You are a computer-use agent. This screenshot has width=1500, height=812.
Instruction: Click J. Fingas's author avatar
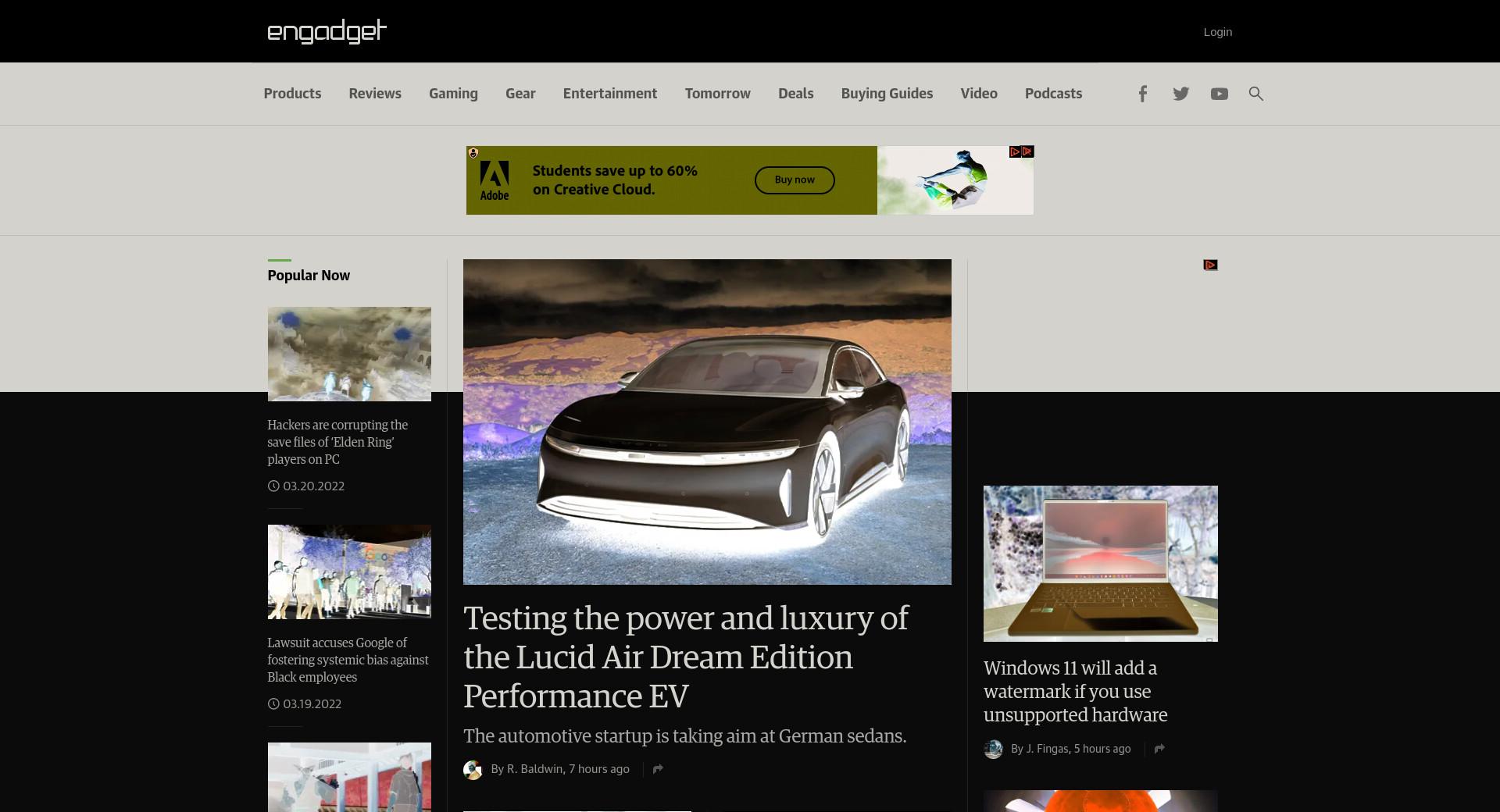pyautogui.click(x=993, y=750)
